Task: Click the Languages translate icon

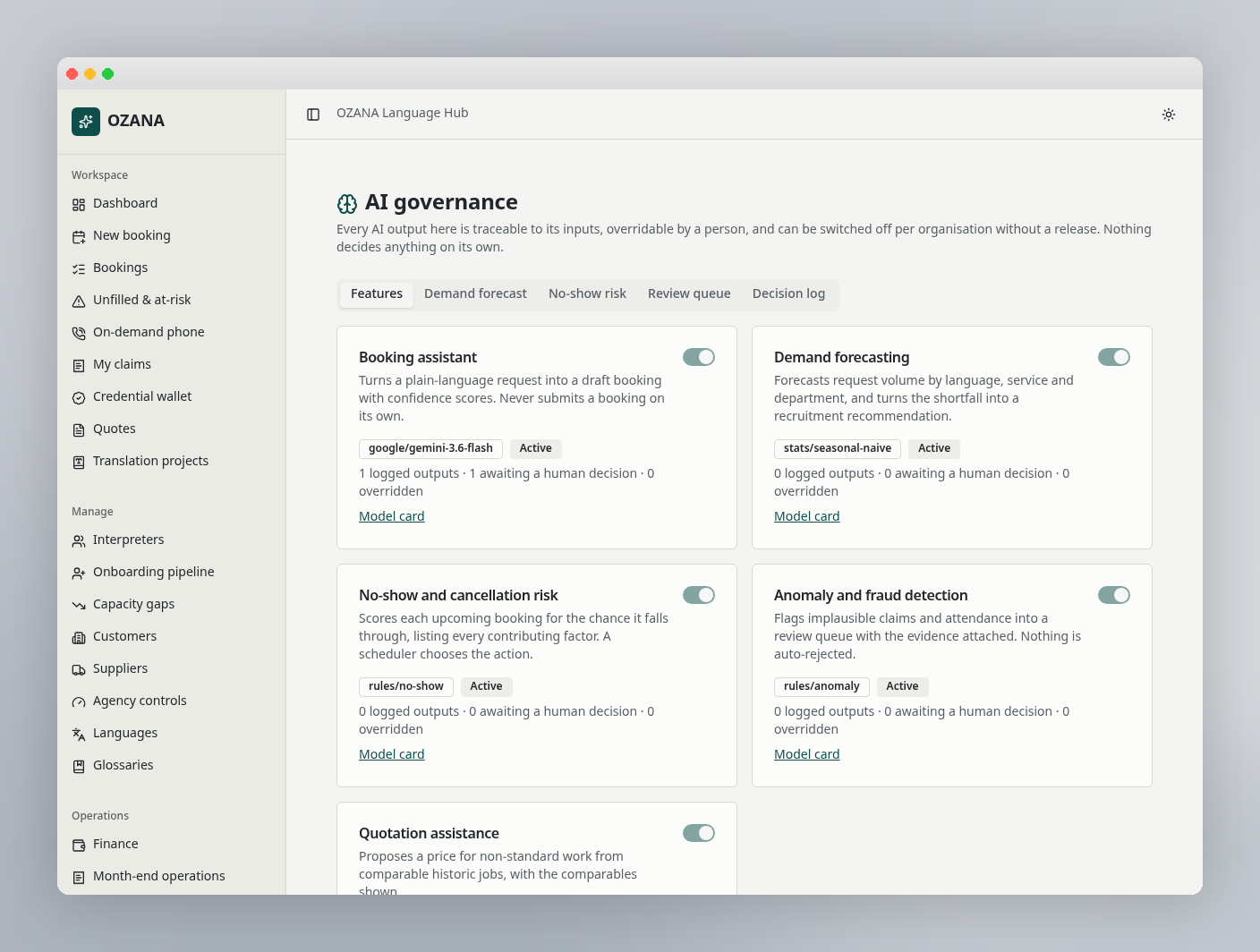Action: (79, 735)
